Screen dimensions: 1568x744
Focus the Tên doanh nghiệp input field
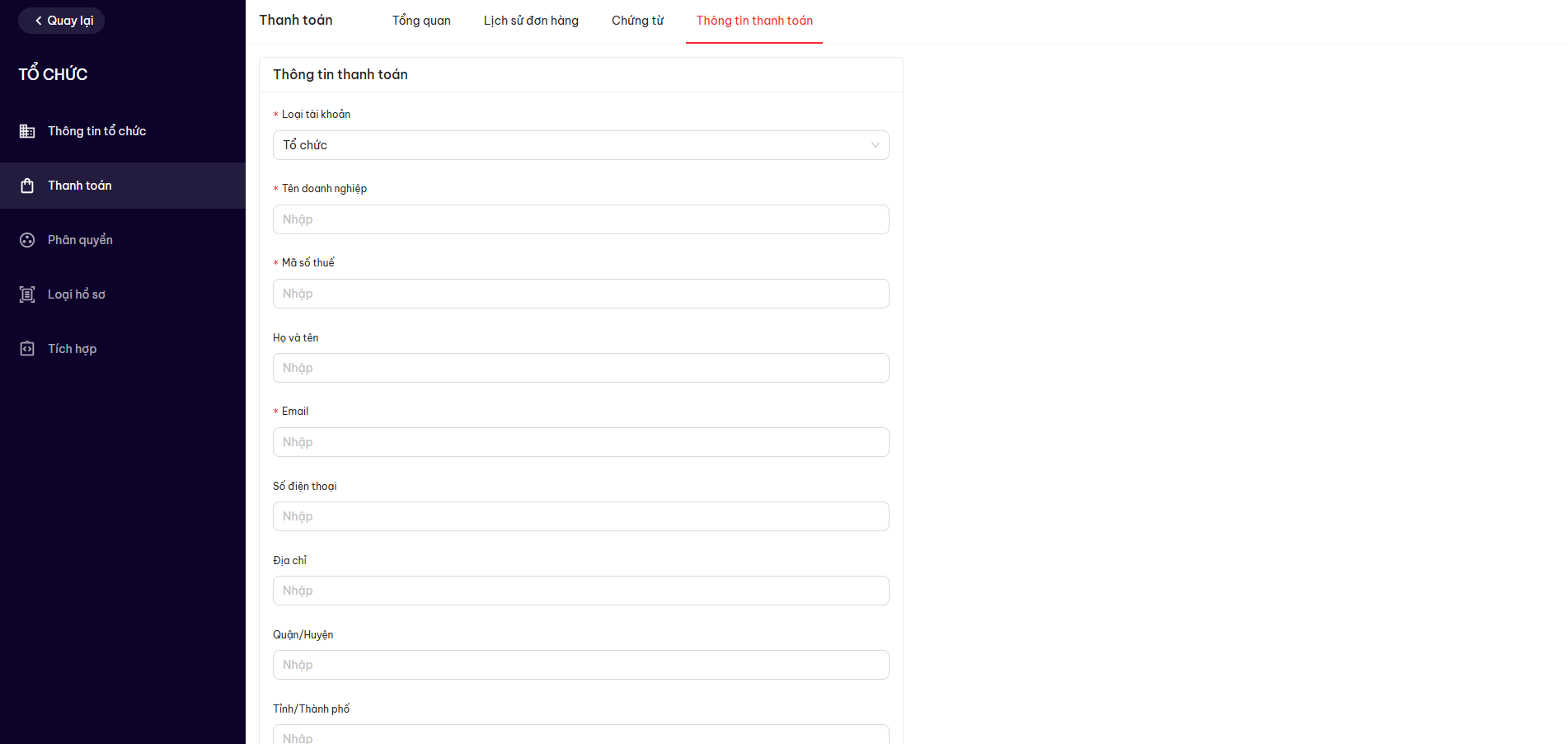click(x=581, y=219)
